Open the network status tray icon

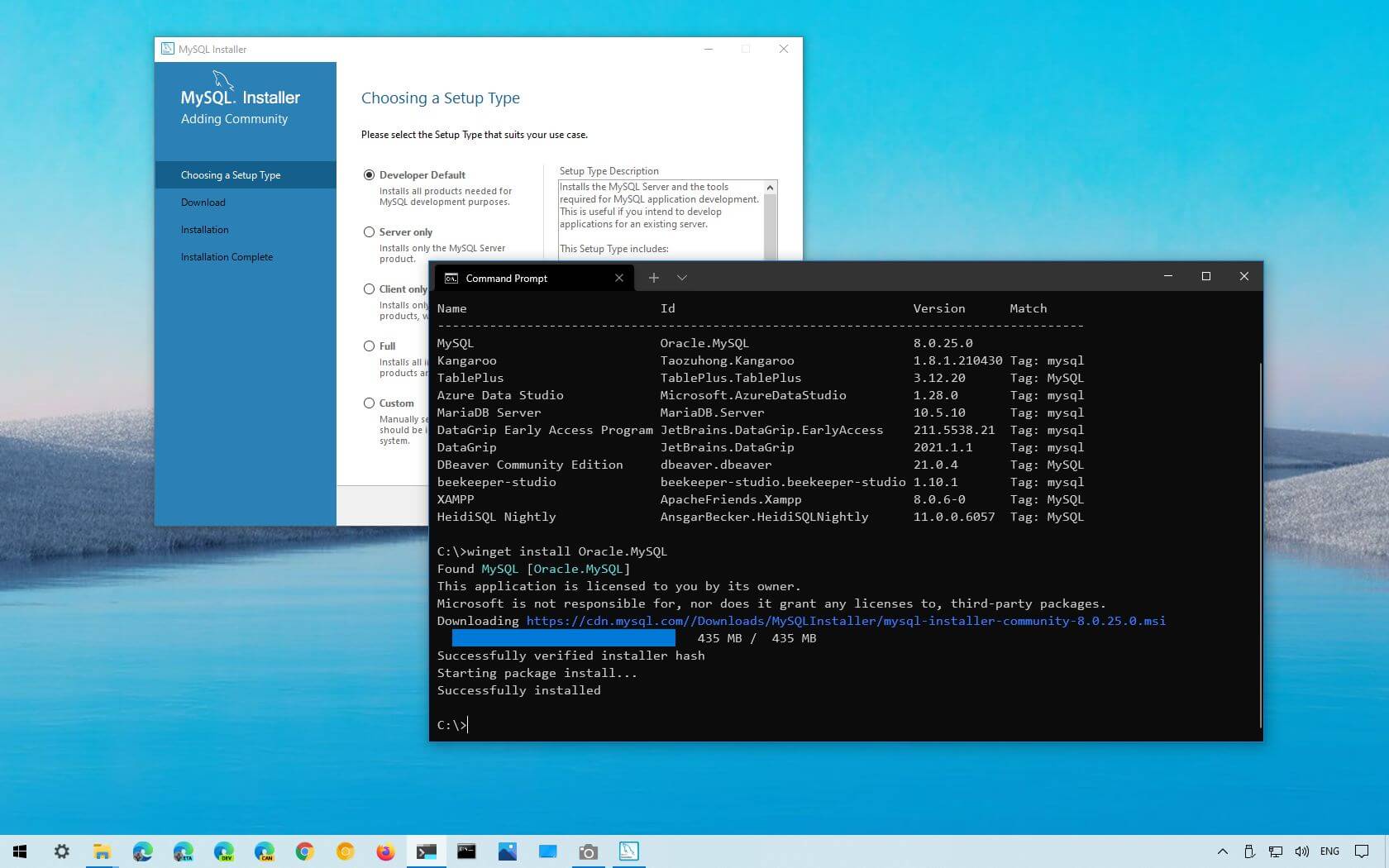click(x=1276, y=851)
